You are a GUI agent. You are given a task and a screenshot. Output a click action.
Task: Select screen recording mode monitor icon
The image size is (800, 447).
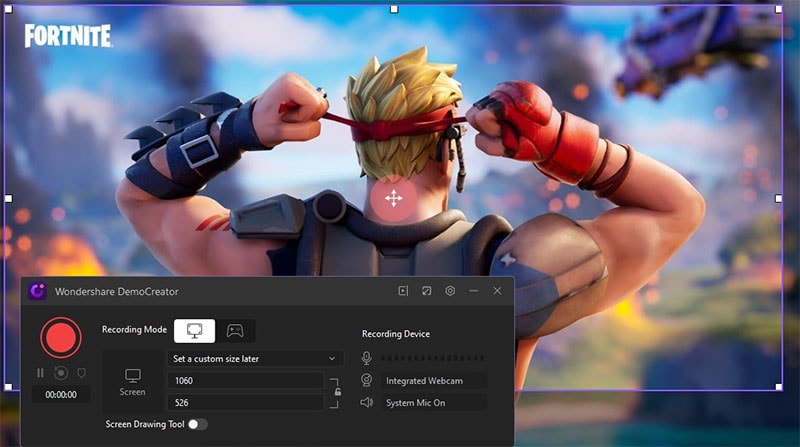(194, 331)
